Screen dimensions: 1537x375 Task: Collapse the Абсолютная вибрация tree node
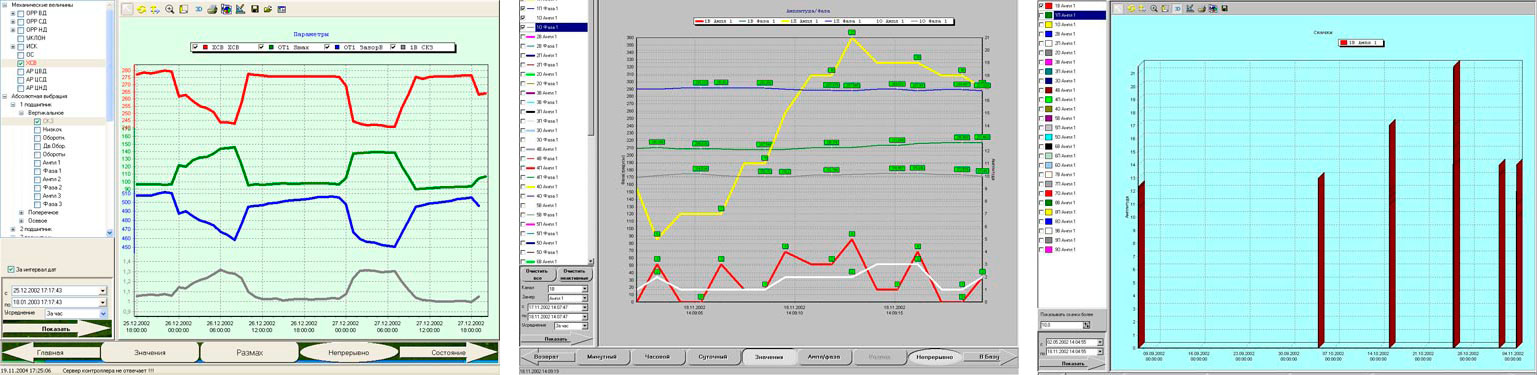point(5,96)
